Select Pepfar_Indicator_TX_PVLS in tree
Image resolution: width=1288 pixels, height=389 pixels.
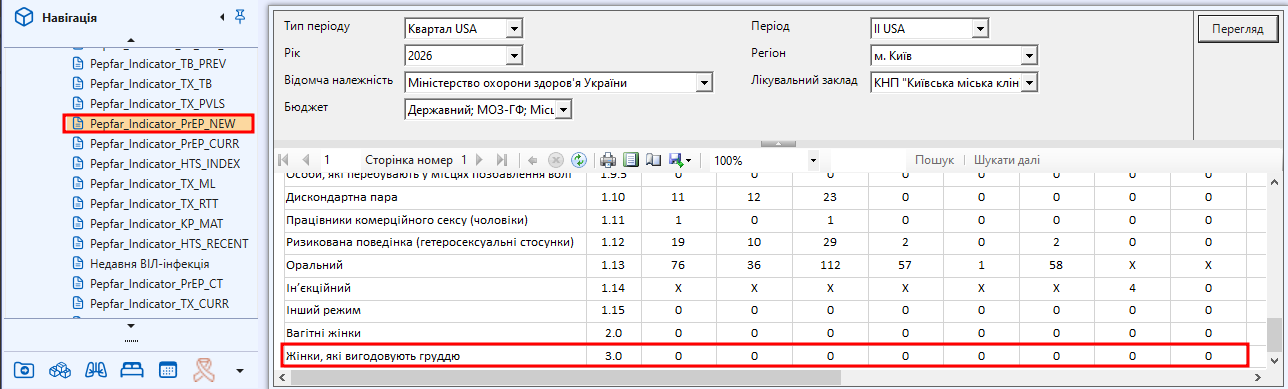click(x=157, y=103)
